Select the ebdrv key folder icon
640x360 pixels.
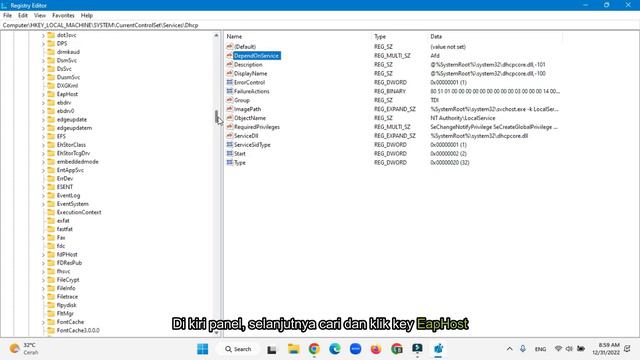coord(51,102)
